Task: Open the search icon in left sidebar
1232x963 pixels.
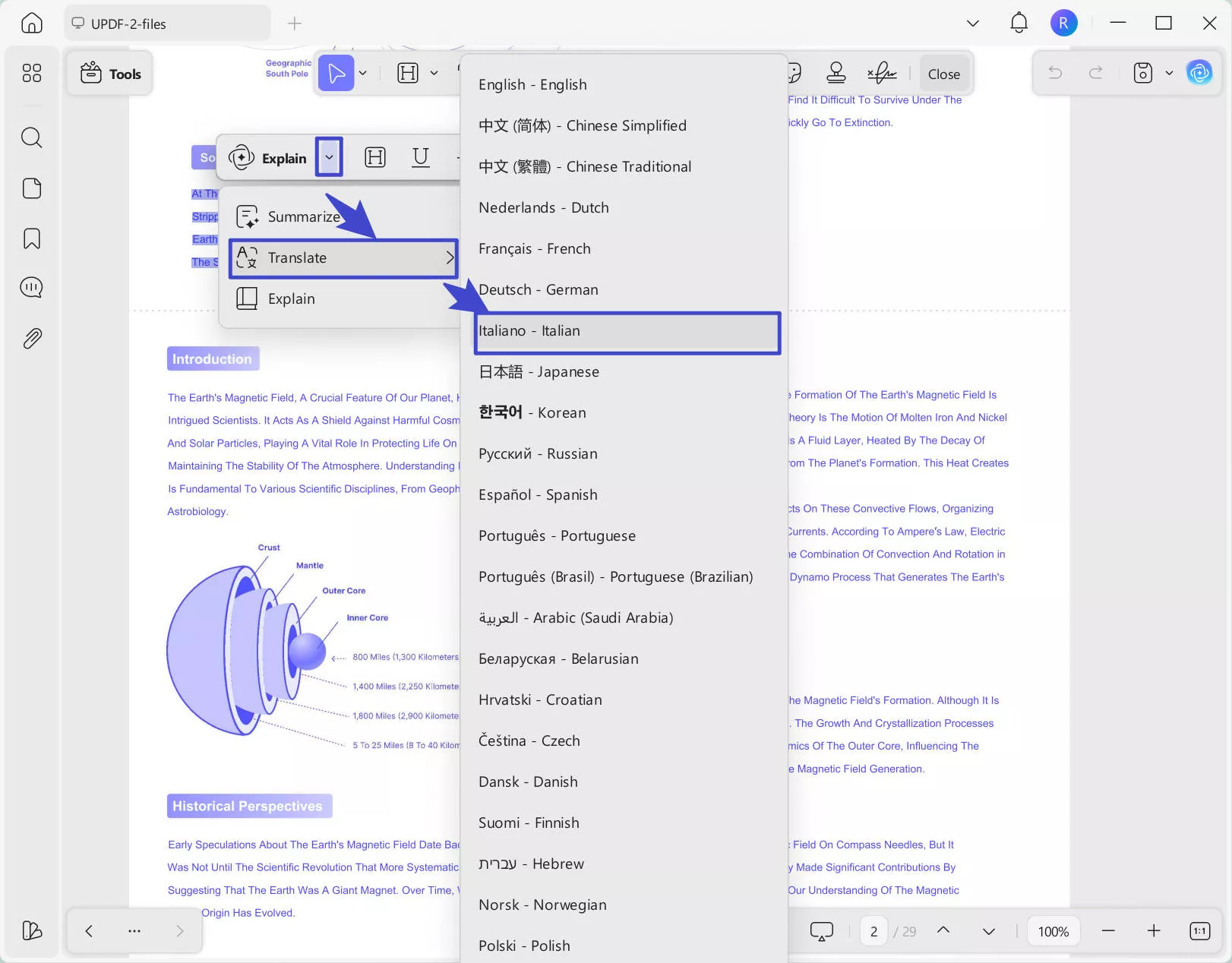Action: click(31, 137)
